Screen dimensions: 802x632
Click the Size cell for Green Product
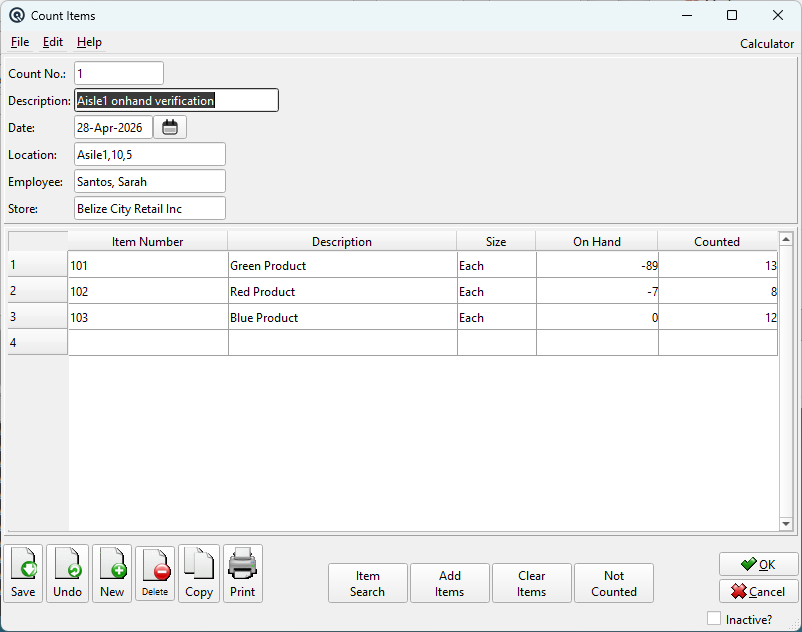(x=497, y=265)
